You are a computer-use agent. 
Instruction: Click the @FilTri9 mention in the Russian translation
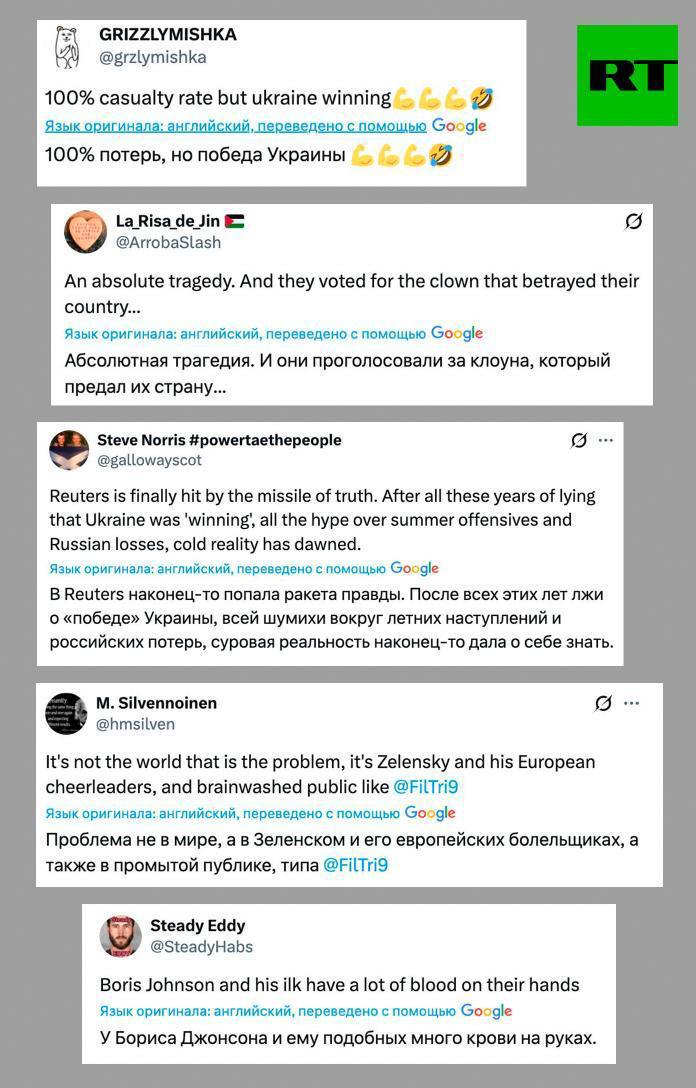coord(355,865)
